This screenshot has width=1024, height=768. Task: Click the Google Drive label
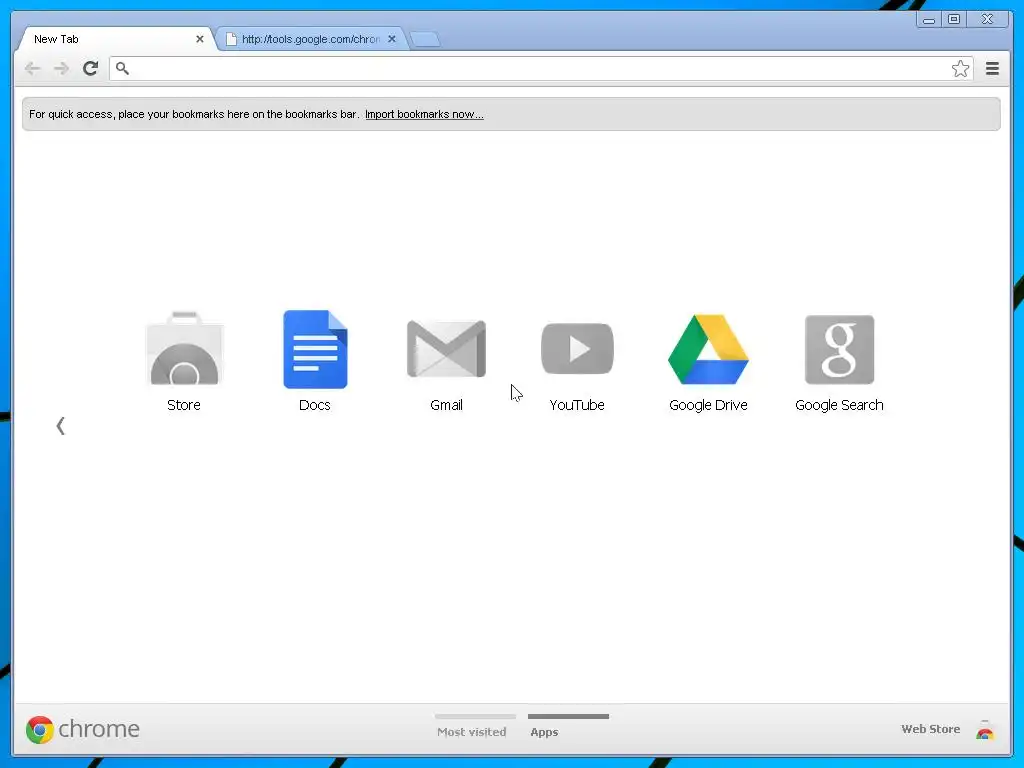click(x=708, y=405)
